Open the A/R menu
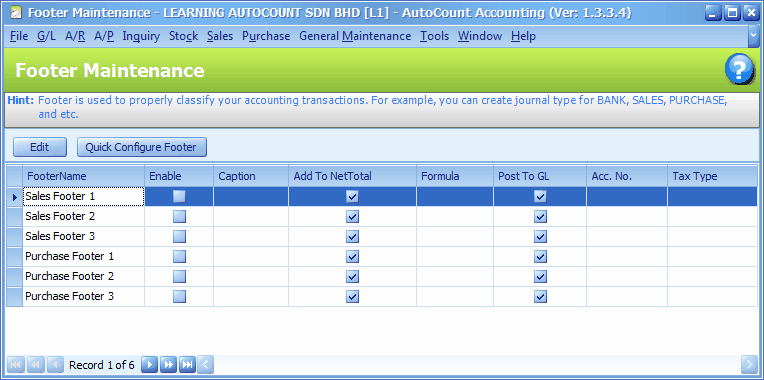 (x=75, y=36)
